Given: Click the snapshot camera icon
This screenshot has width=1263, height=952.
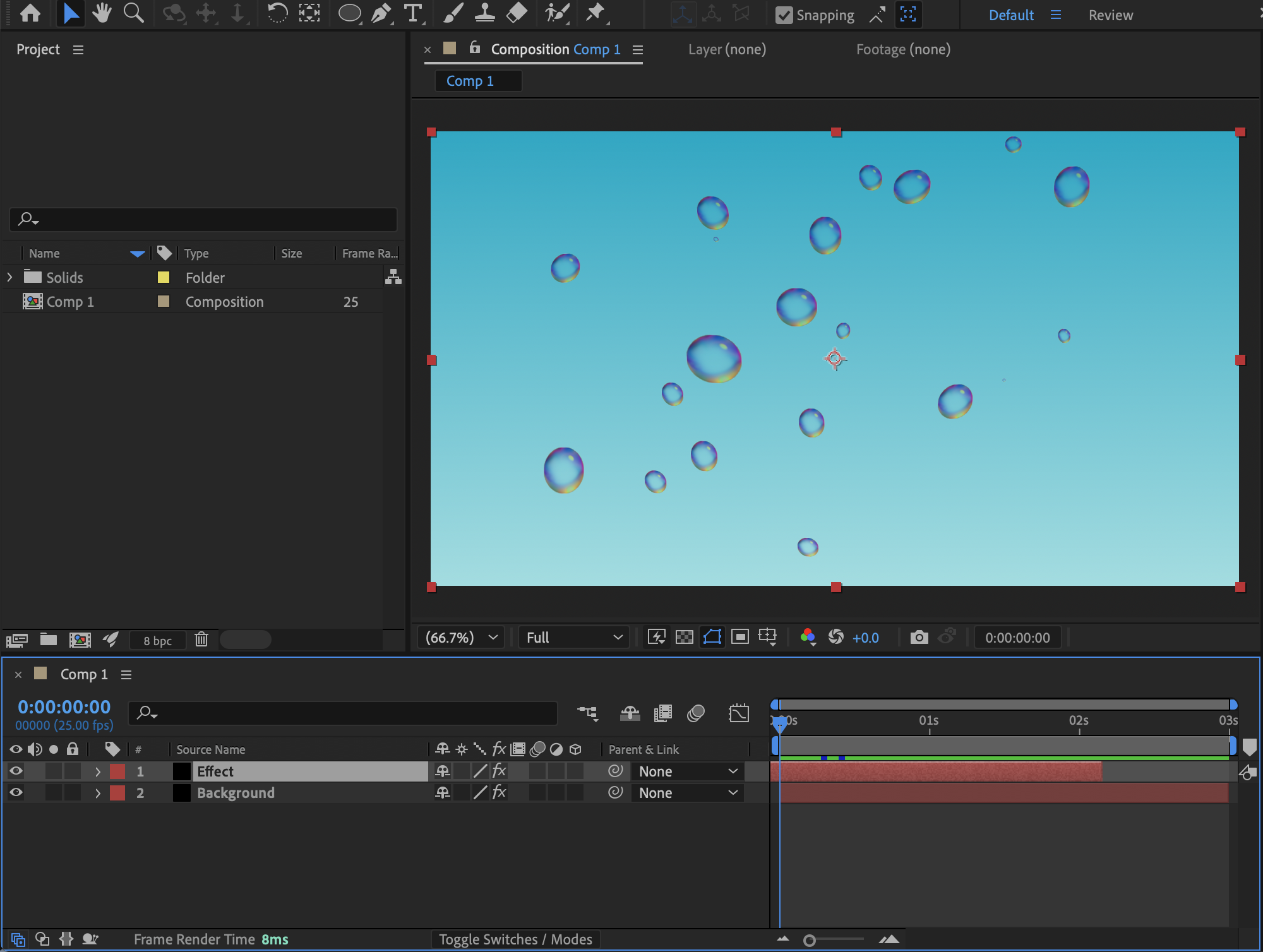Looking at the screenshot, I should [919, 638].
